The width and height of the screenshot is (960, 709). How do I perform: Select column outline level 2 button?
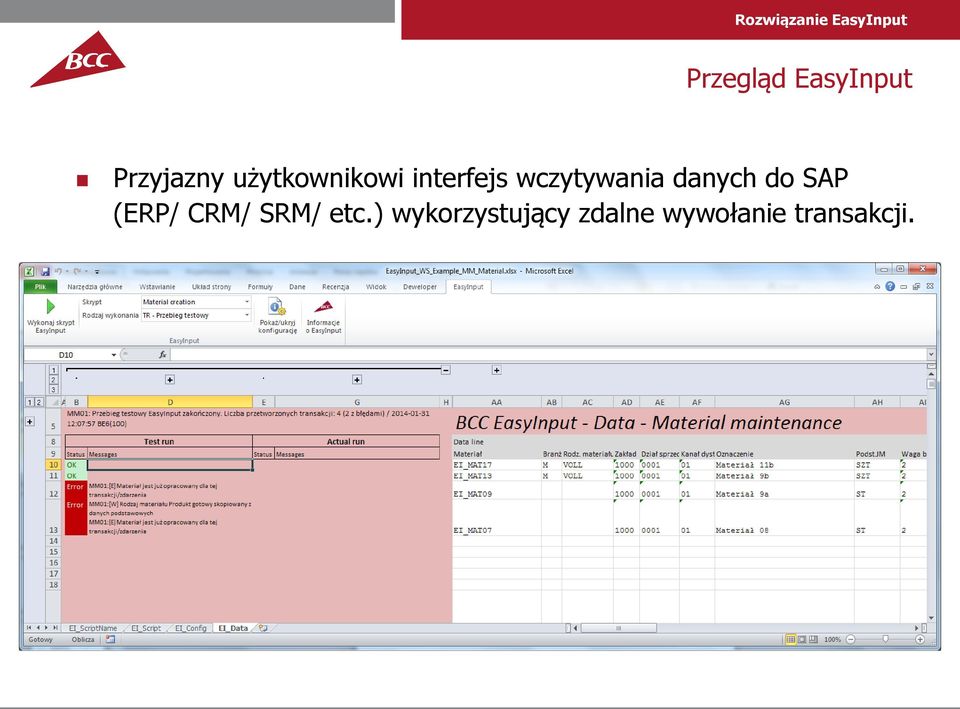[54, 380]
